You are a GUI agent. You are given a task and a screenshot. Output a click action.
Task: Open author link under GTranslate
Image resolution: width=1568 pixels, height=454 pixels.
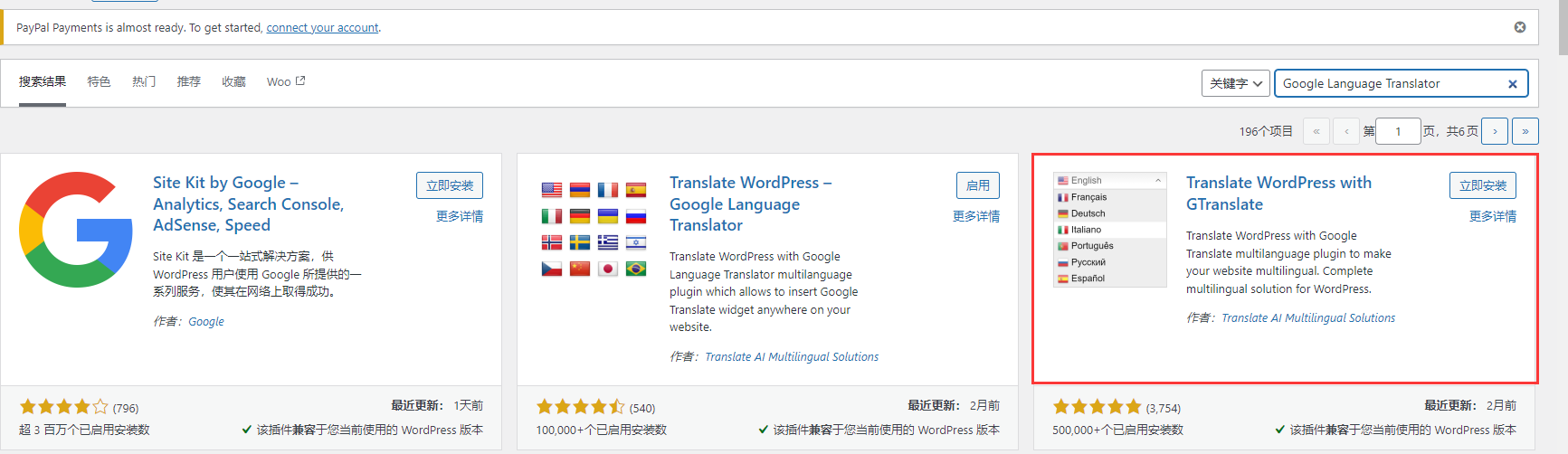coord(1308,317)
